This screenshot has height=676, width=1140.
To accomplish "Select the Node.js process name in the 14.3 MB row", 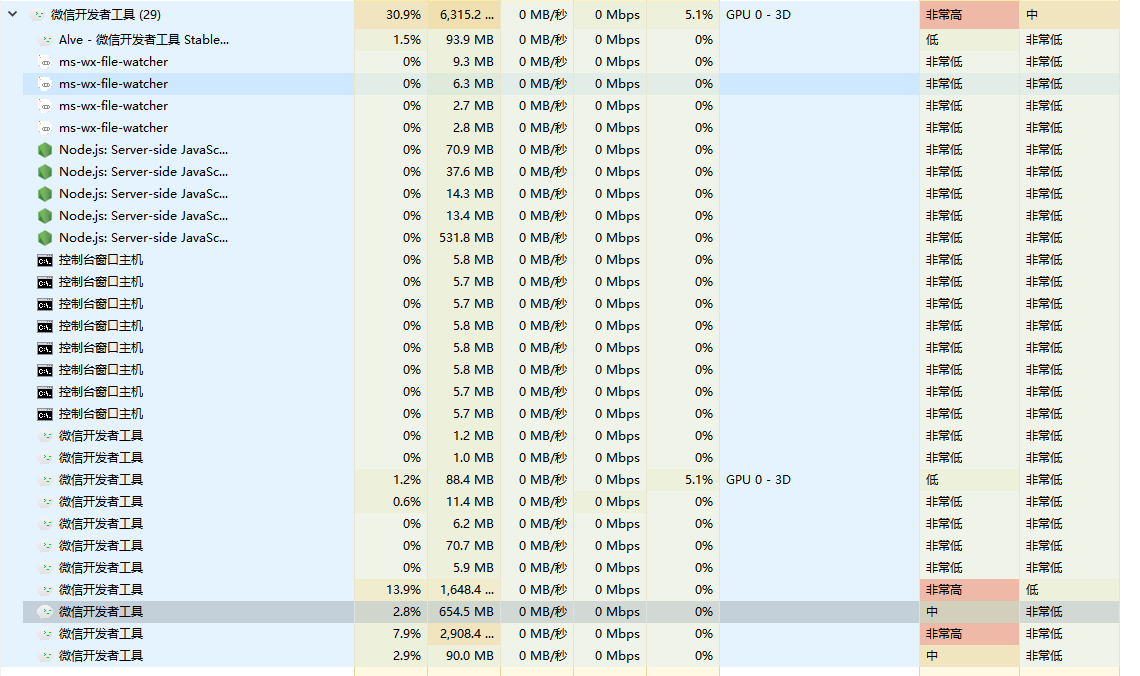I will (143, 194).
